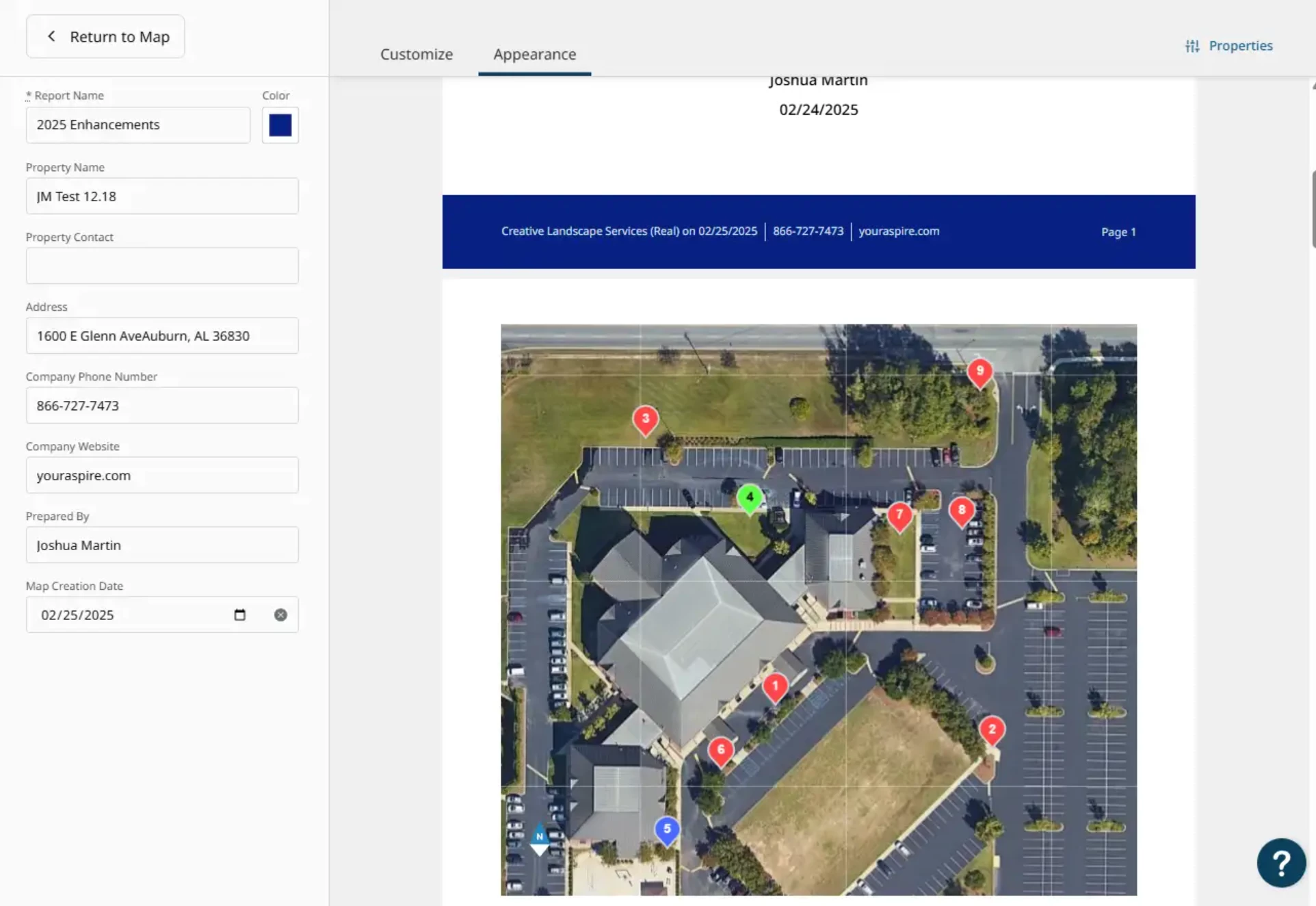Select the Appearance tab
Image resolution: width=1316 pixels, height=906 pixels.
[x=534, y=54]
